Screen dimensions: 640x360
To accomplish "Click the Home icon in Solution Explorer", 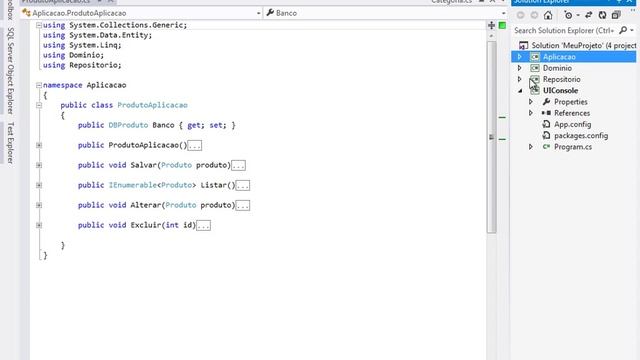I will click(548, 16).
